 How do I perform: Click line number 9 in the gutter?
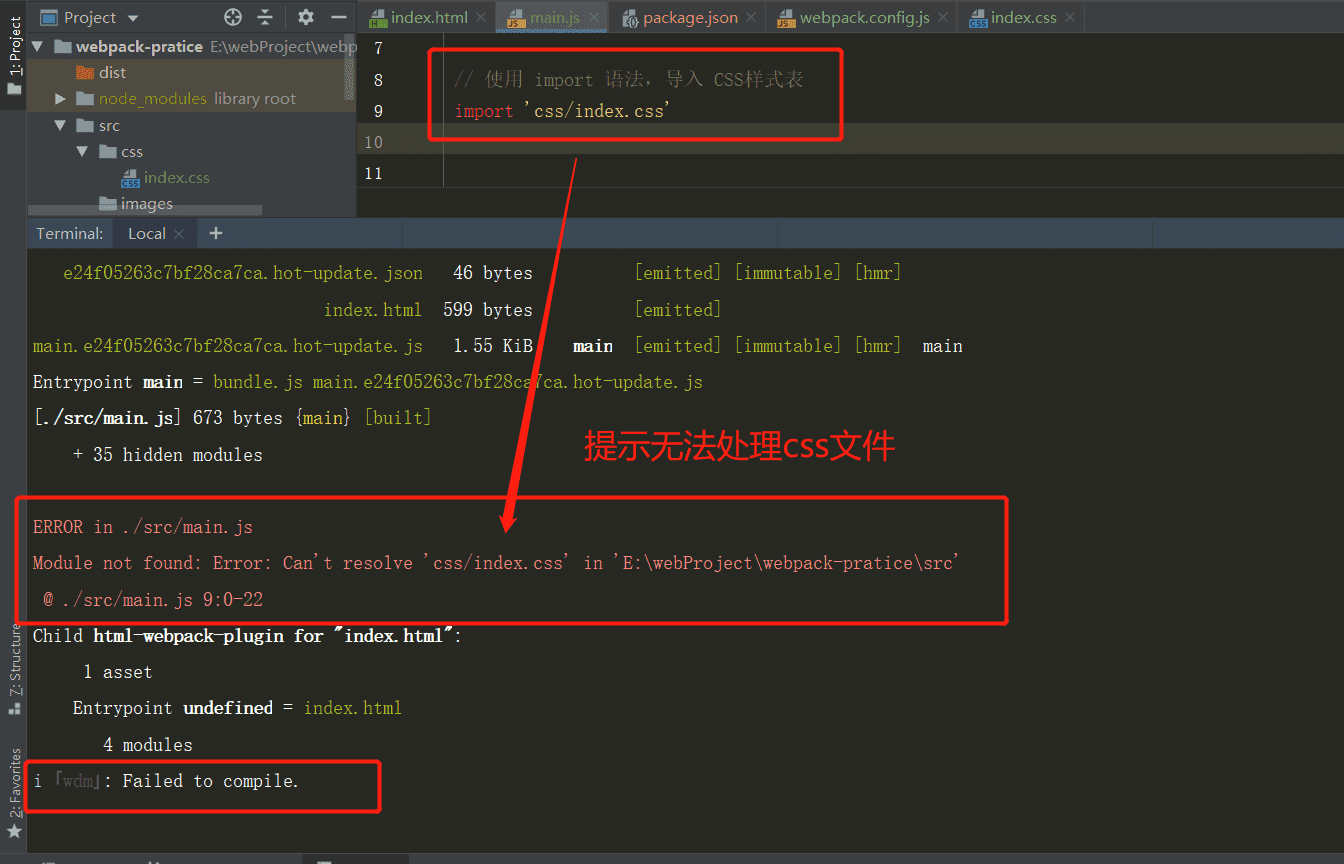[x=377, y=111]
